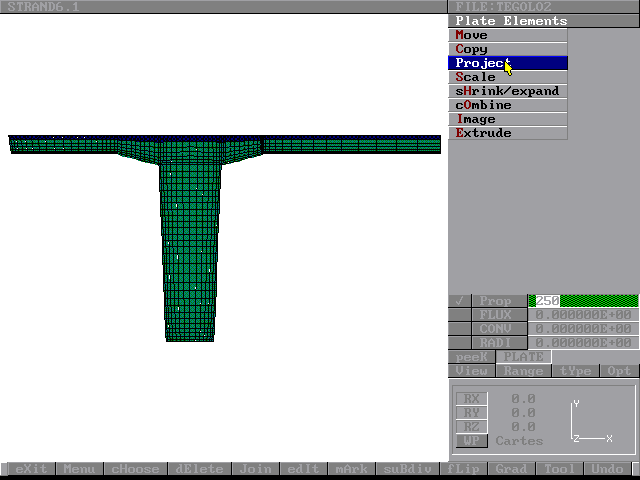The image size is (640, 480).
Task: Click the RZ value 0.0
Action: pyautogui.click(x=523, y=427)
